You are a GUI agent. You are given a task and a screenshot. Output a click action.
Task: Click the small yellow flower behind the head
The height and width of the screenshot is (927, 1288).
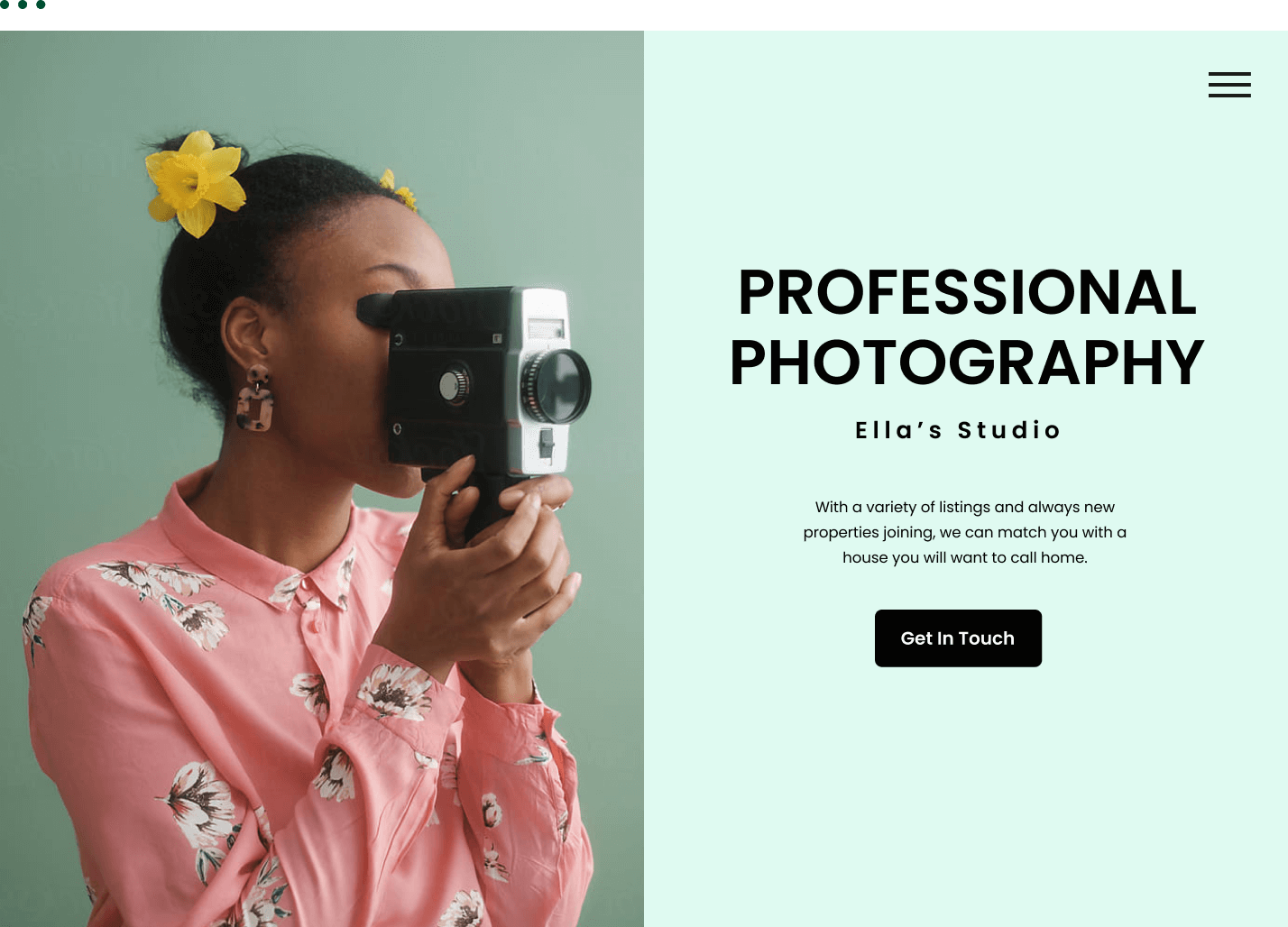[x=400, y=190]
